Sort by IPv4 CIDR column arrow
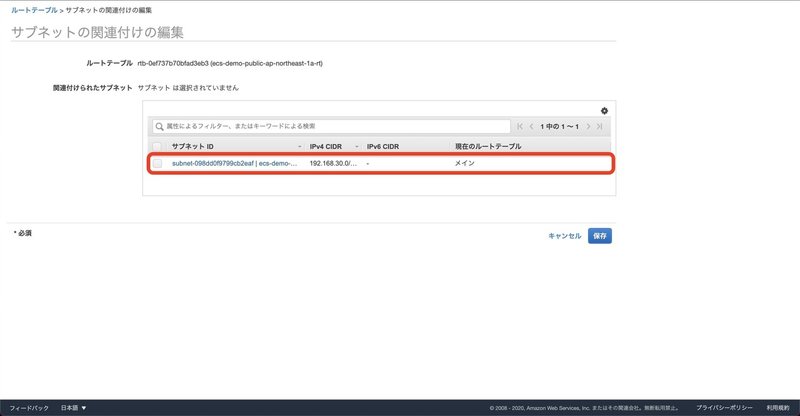This screenshot has height=416, width=800. 357,146
